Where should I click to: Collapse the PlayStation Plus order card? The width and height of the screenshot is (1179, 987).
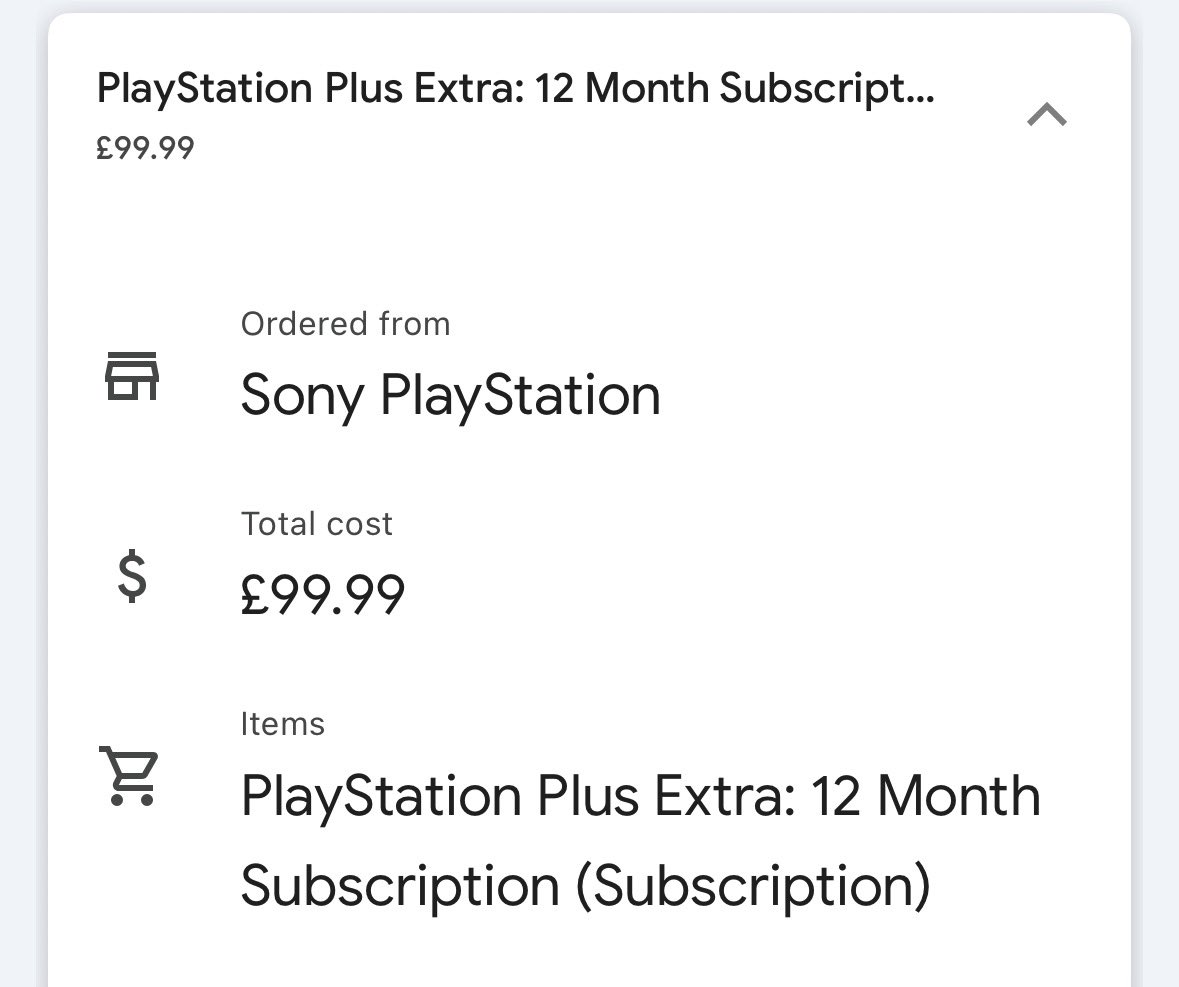1047,115
